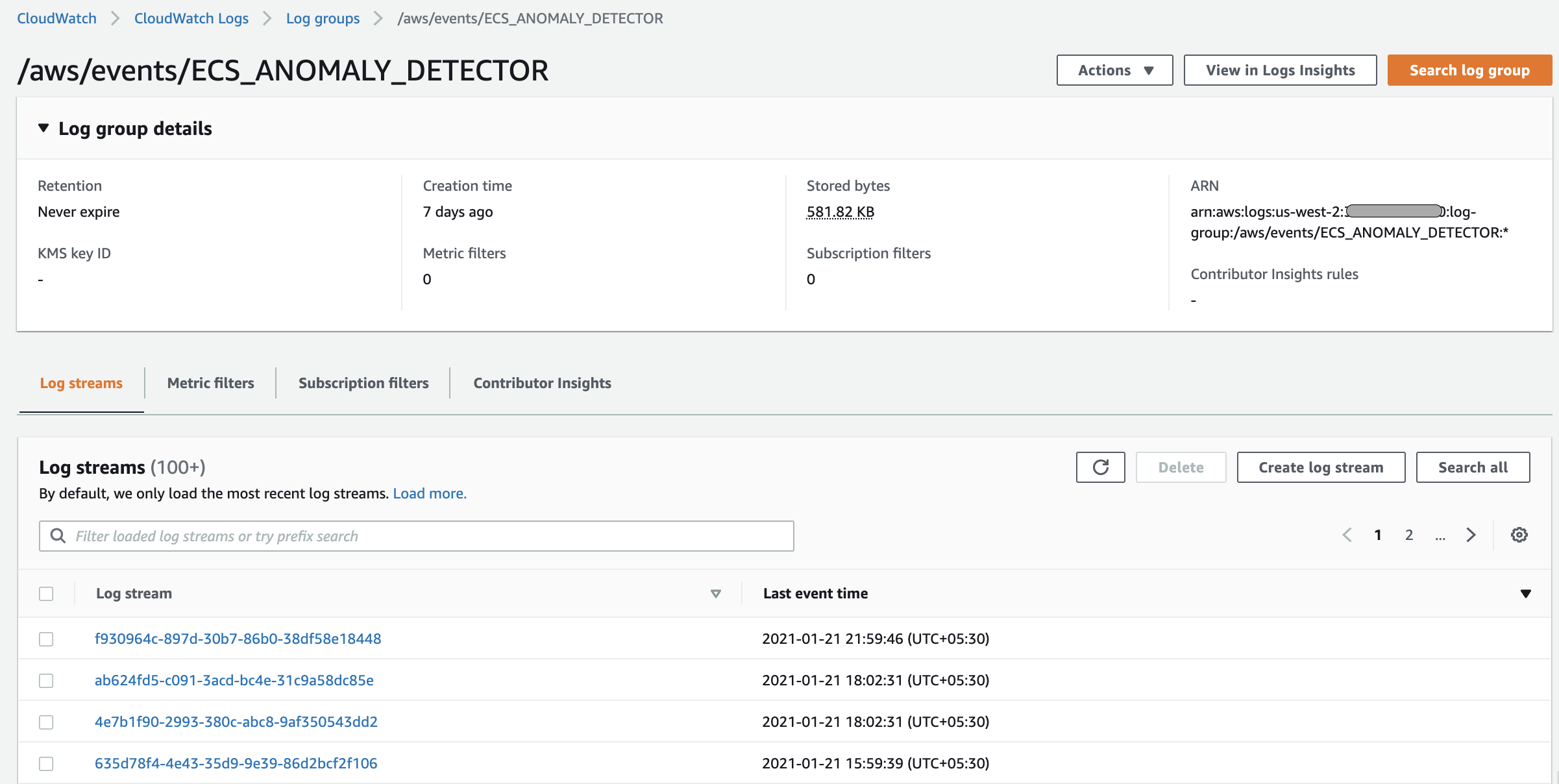Sort by Last event time arrow
1559x784 pixels.
click(x=1525, y=593)
